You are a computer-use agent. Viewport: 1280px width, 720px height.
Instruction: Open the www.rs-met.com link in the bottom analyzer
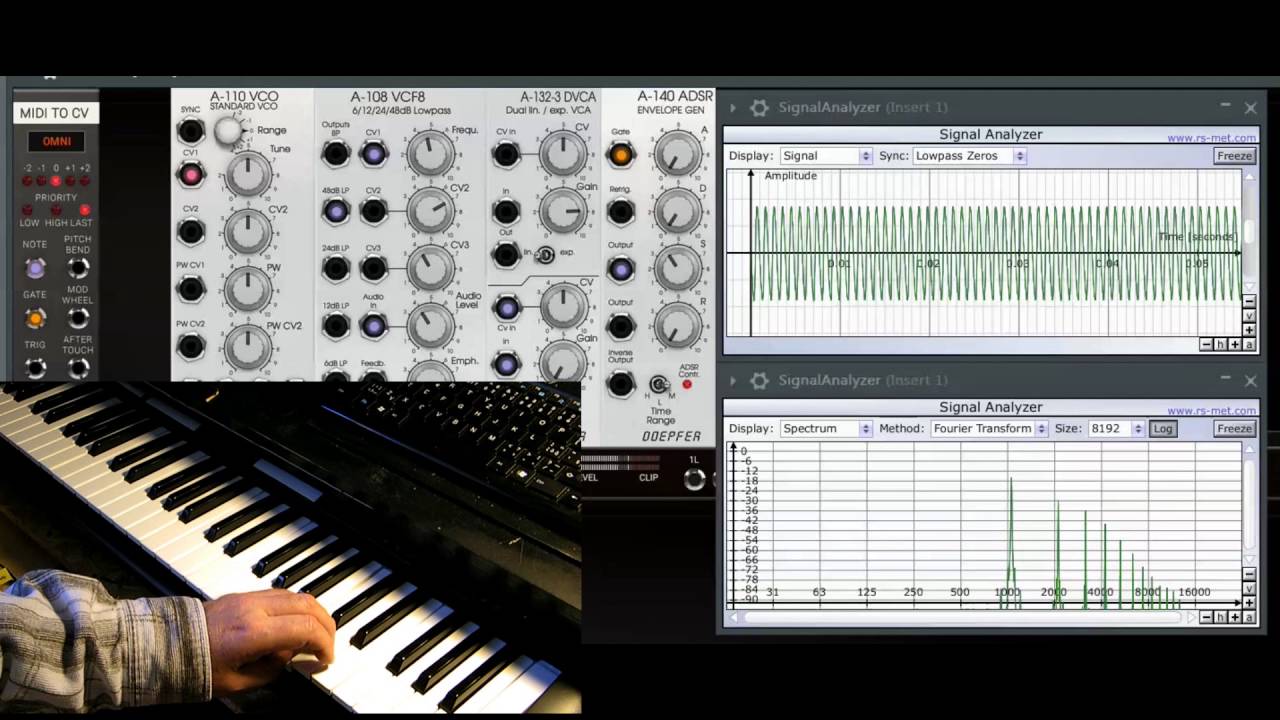1211,410
